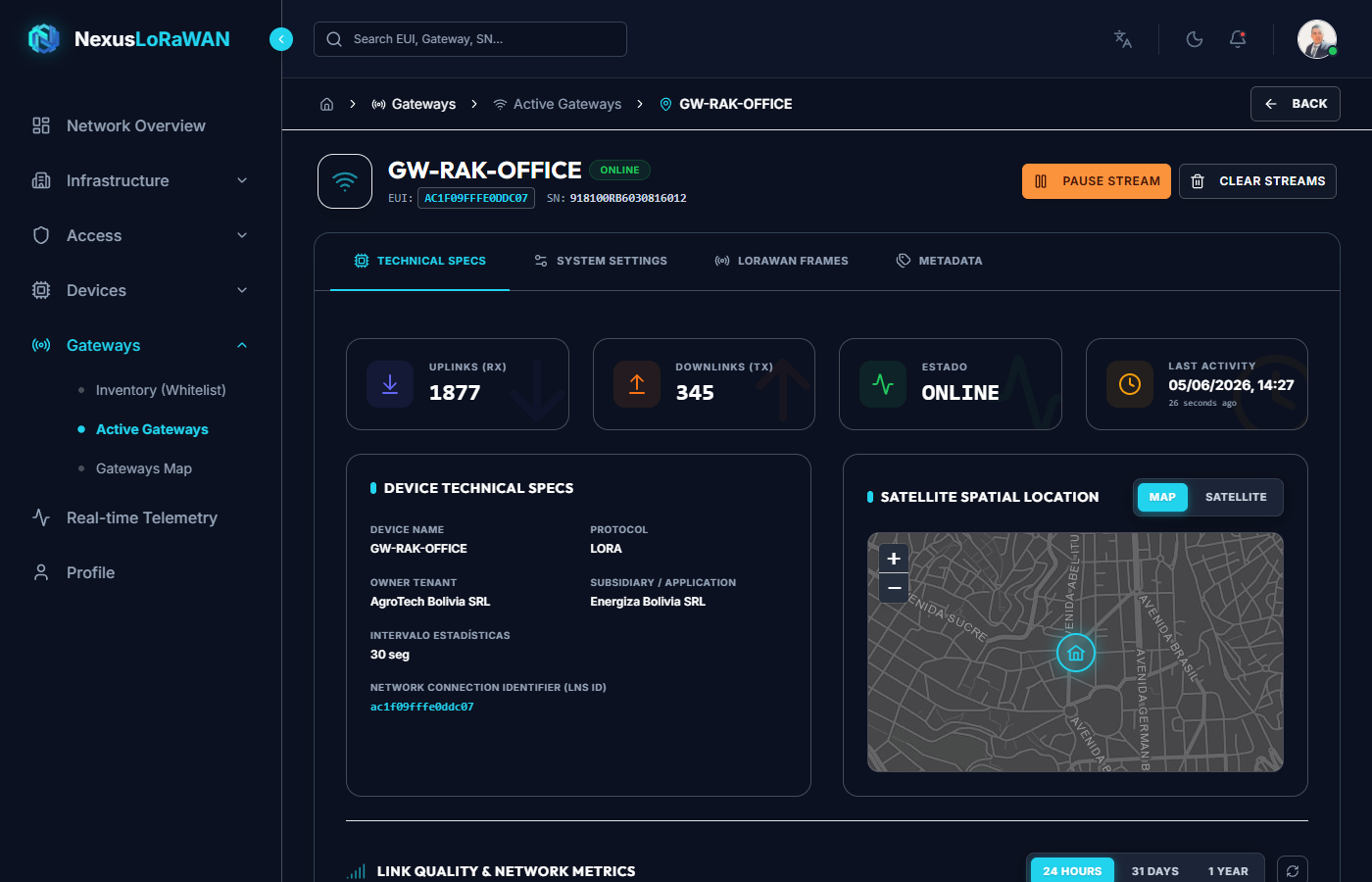Image resolution: width=1372 pixels, height=882 pixels.
Task: Open Gateways breadcrumb link
Action: (x=414, y=104)
